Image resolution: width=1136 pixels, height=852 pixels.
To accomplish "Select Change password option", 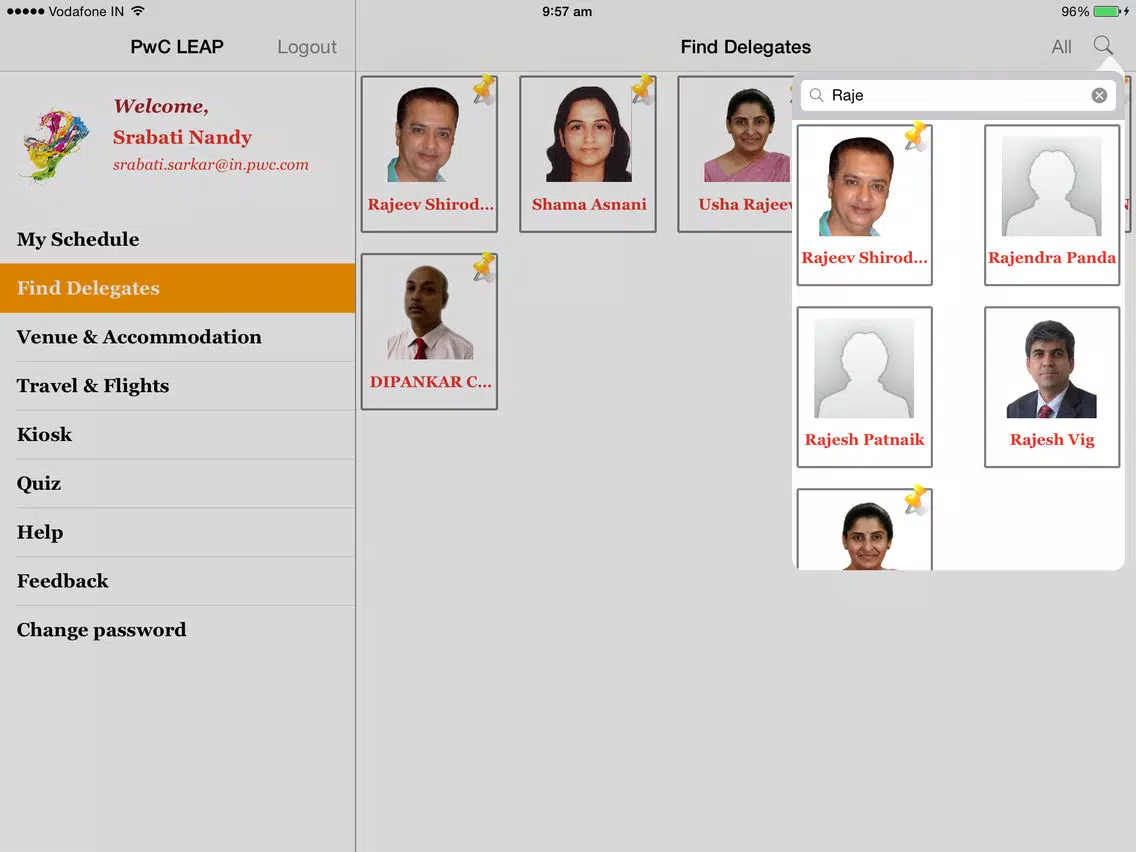I will click(x=178, y=630).
